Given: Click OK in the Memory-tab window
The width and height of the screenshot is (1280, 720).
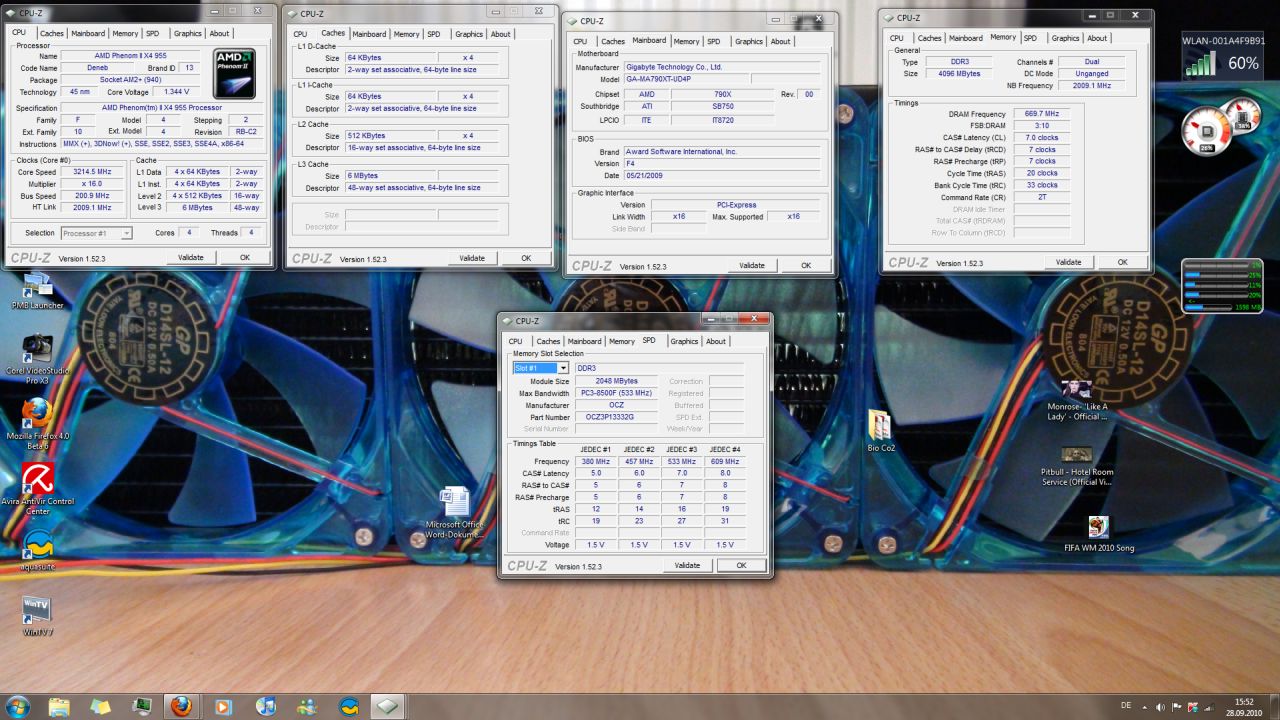Looking at the screenshot, I should pyautogui.click(x=1123, y=262).
